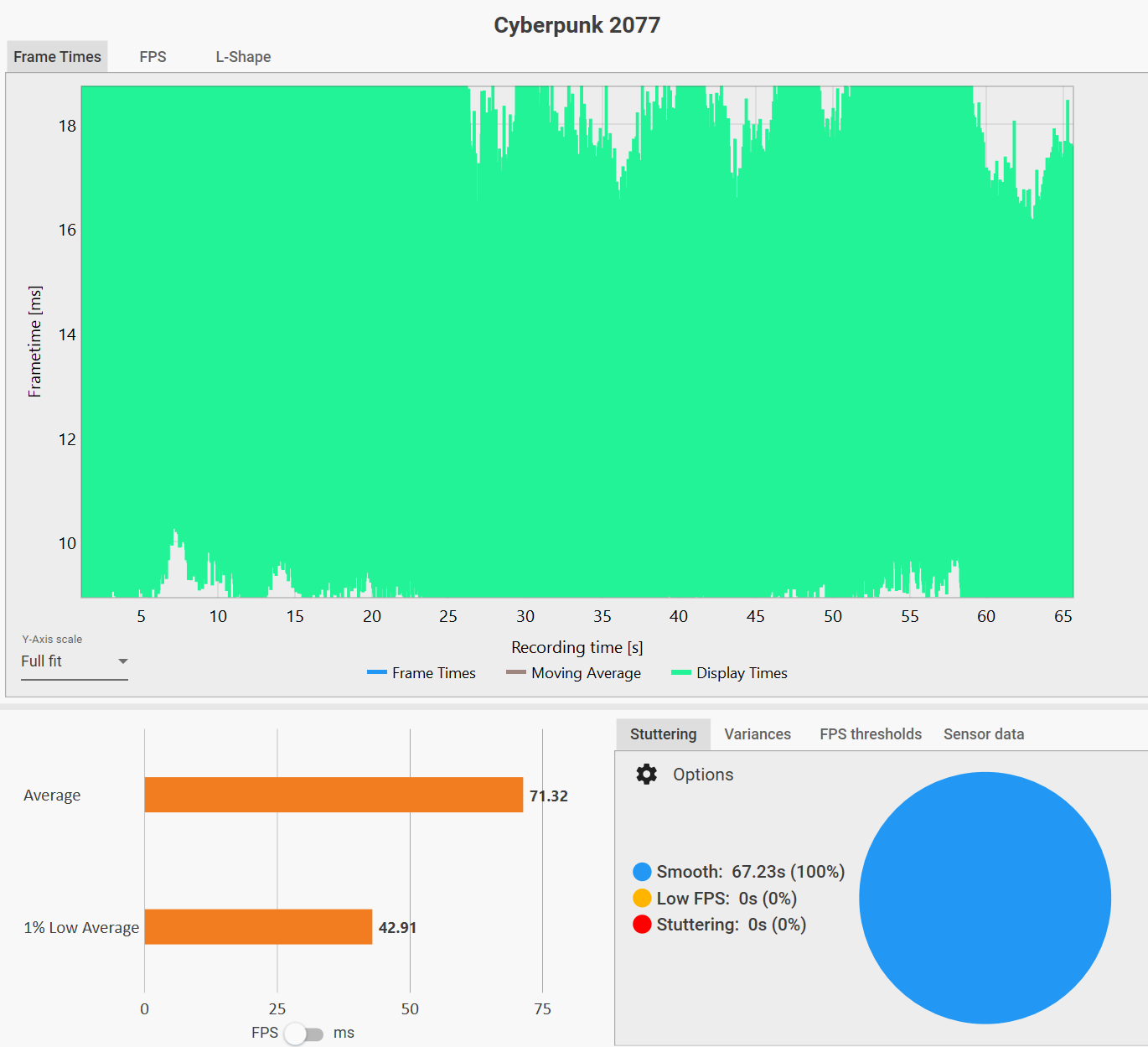Click the Low FPS: 0s (0%) text

pos(727,899)
